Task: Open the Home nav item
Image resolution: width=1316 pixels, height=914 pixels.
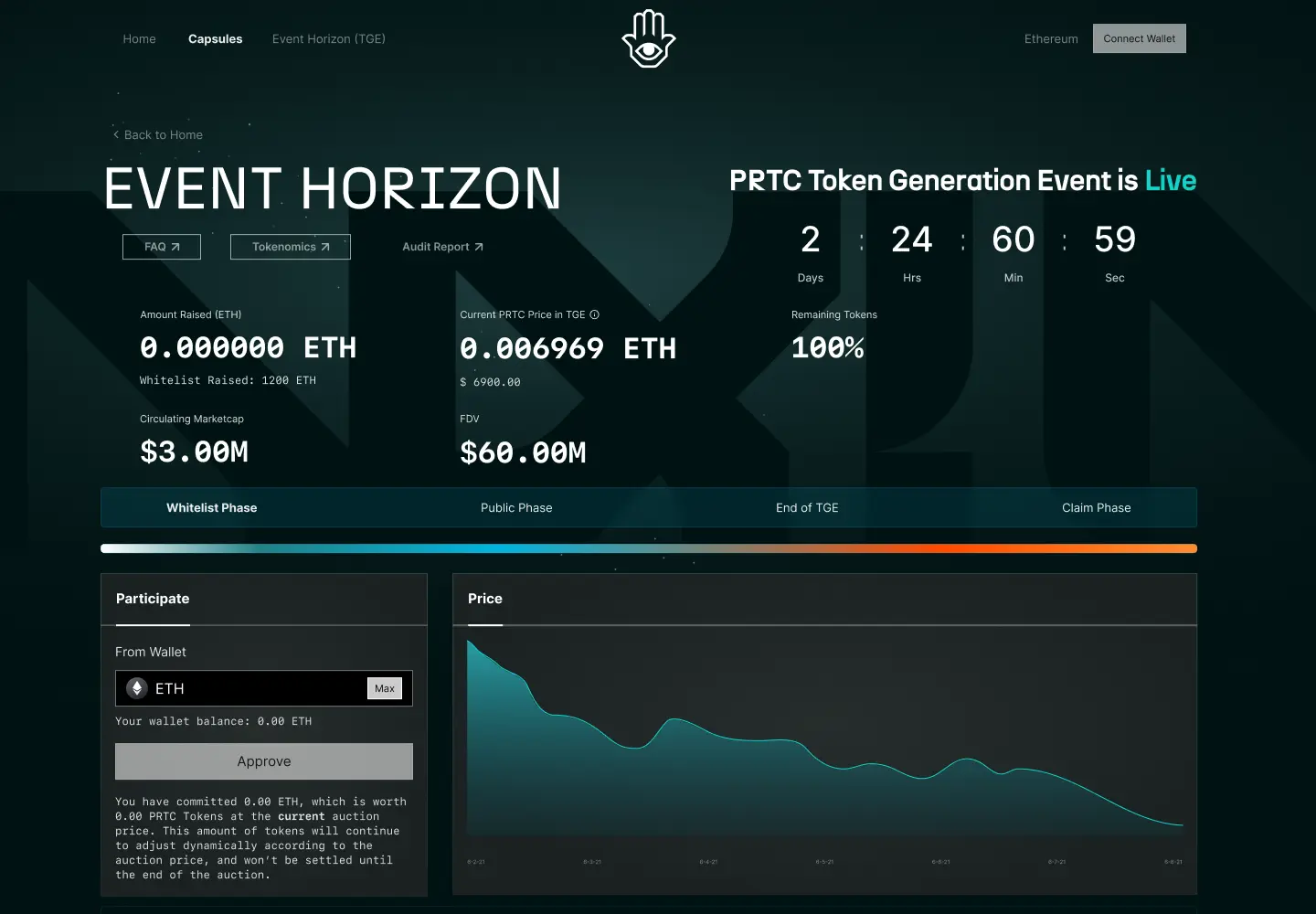Action: pos(139,38)
